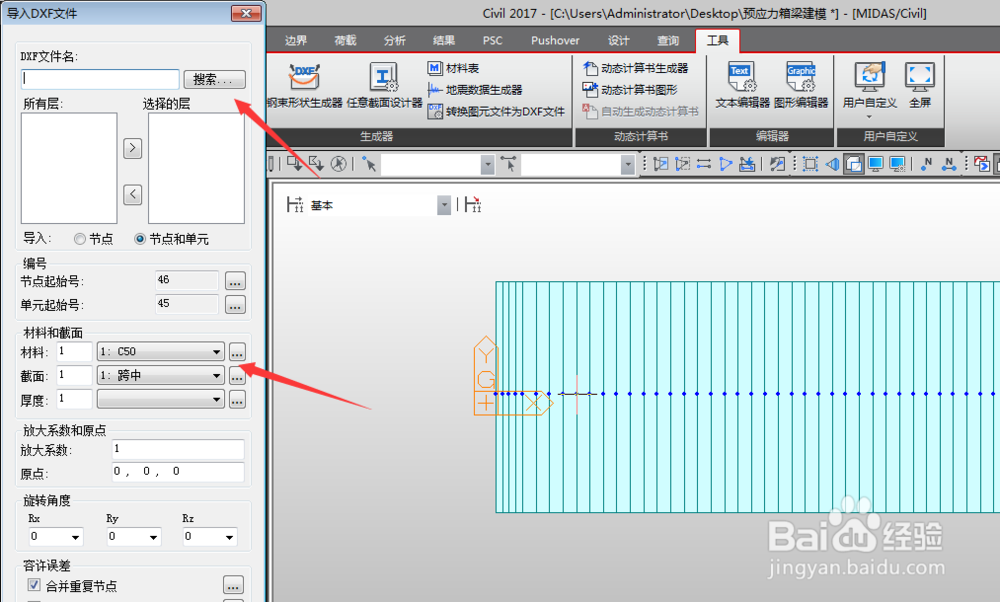Click the first blue monitor display icon

click(x=876, y=165)
